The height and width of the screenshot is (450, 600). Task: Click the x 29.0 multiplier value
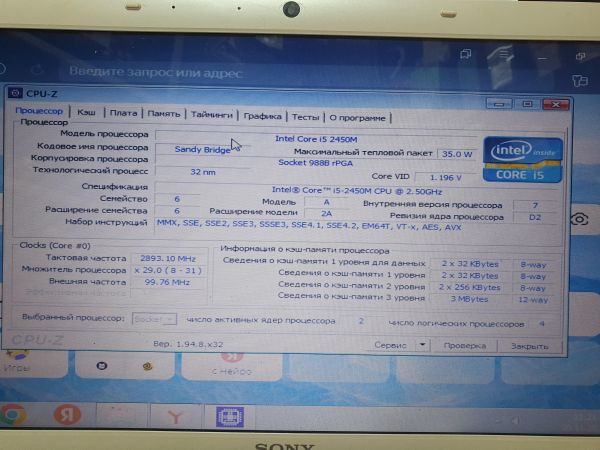click(x=168, y=270)
